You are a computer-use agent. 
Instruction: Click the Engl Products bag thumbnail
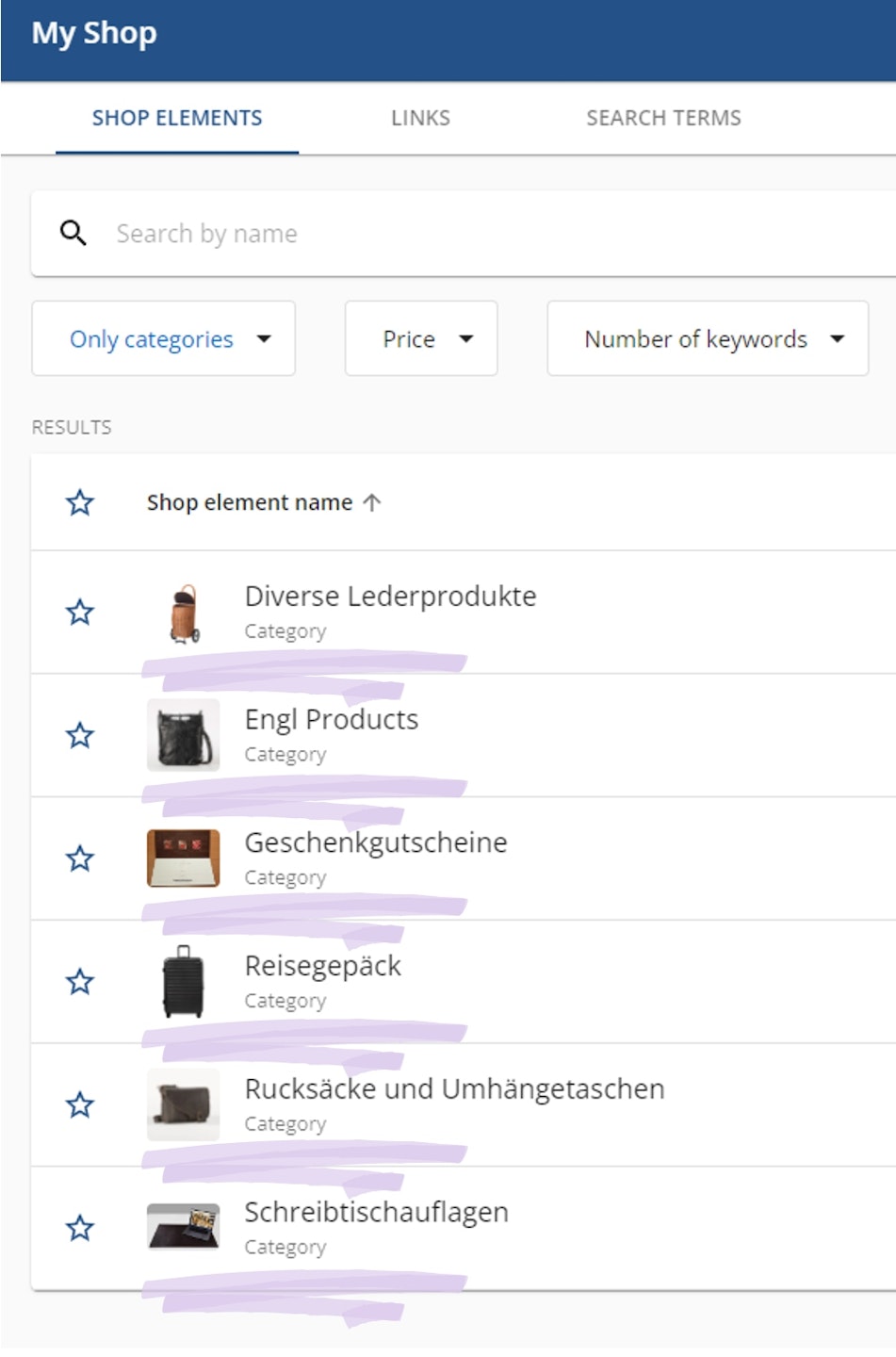[x=184, y=735]
